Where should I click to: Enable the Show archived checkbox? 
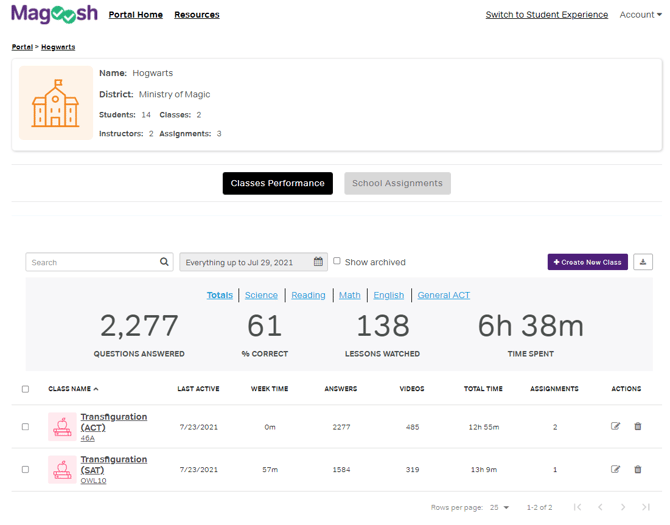[x=337, y=261]
